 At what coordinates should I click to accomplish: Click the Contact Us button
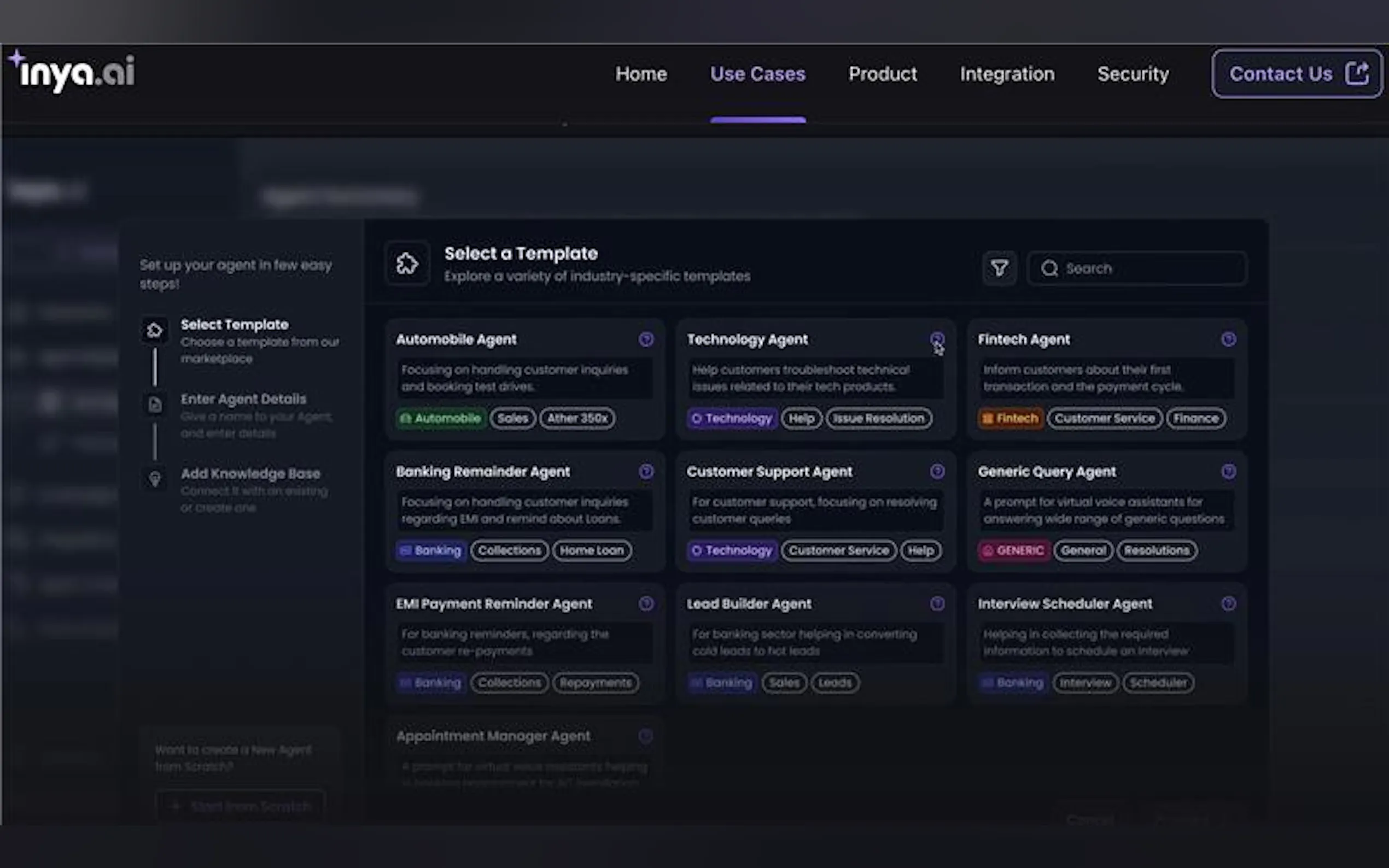pos(1297,74)
